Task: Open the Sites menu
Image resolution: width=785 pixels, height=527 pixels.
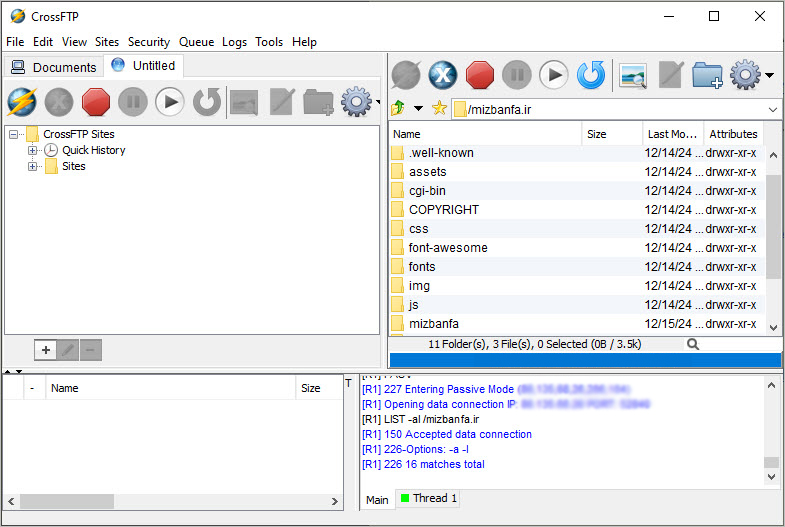Action: [x=107, y=42]
